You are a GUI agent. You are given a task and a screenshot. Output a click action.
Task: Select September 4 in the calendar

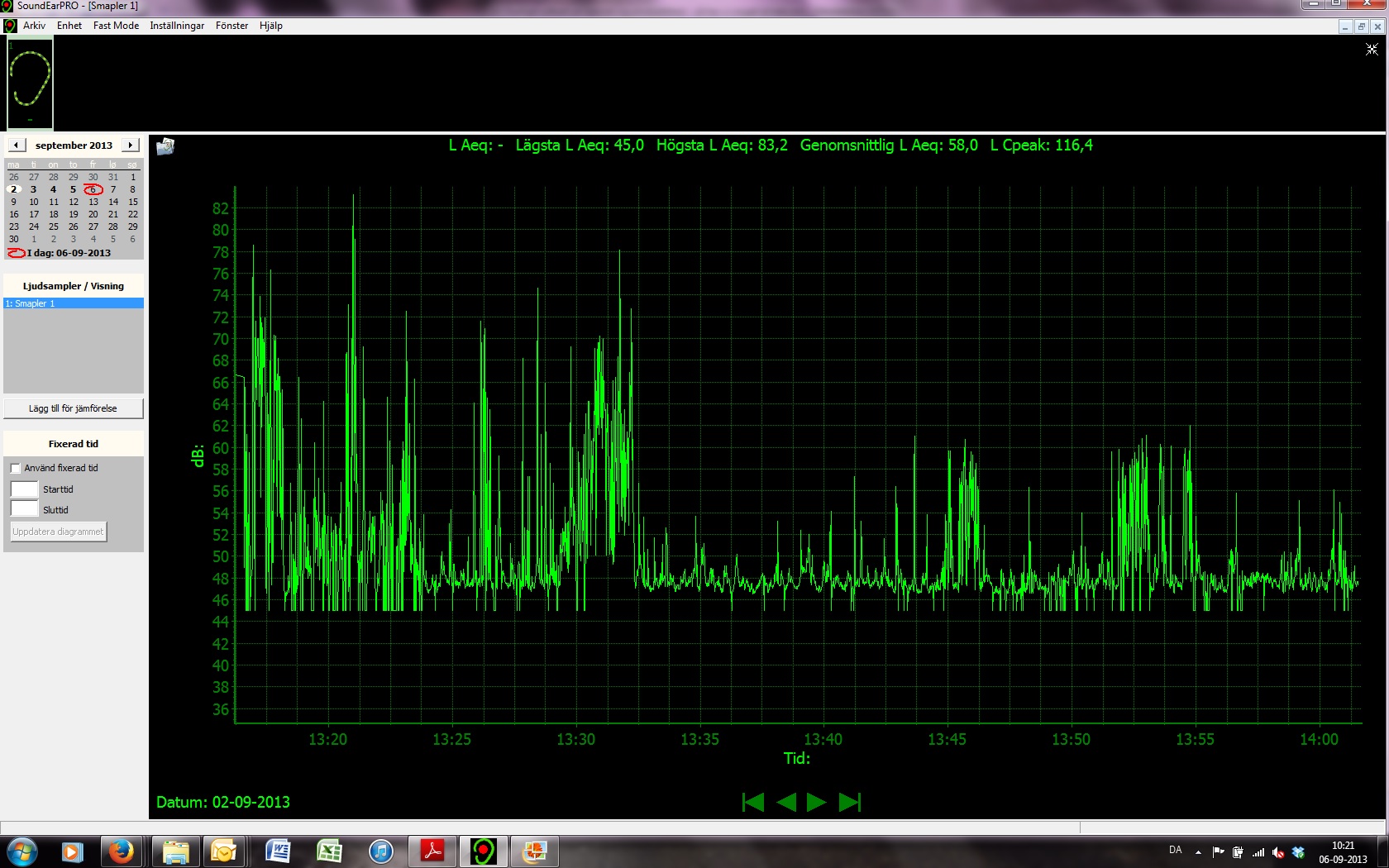[x=54, y=189]
